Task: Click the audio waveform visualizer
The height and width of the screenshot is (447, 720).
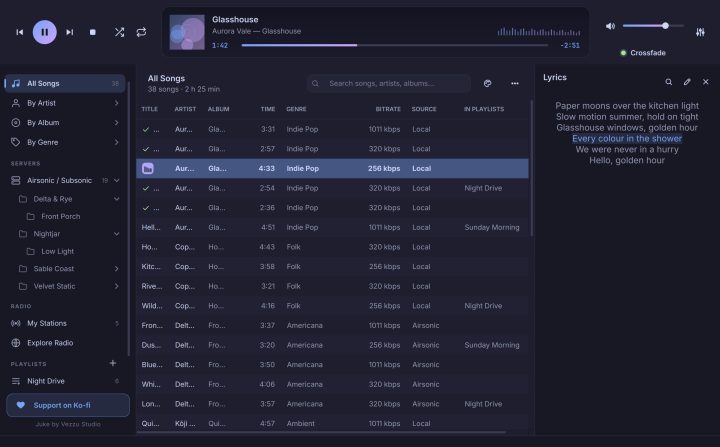Action: coord(539,32)
